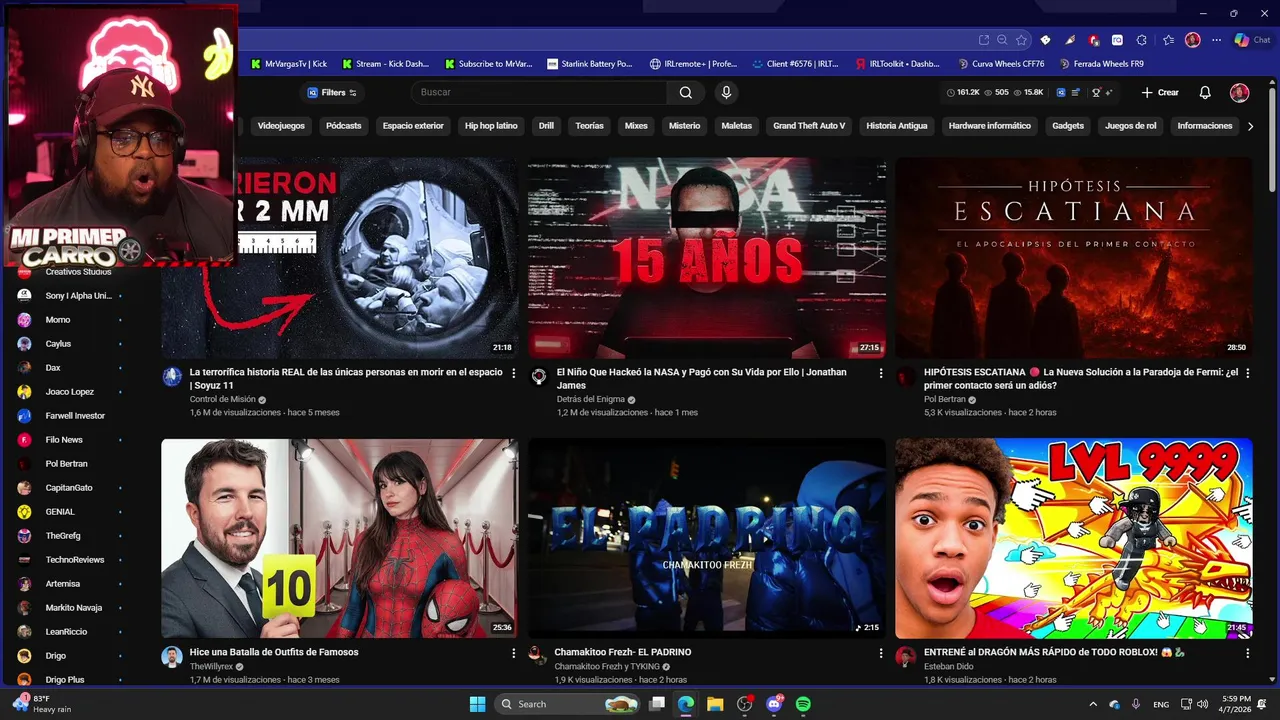Open Batalla de Outfits video thumbnail
Screen dimensions: 1280x720
coord(340,538)
